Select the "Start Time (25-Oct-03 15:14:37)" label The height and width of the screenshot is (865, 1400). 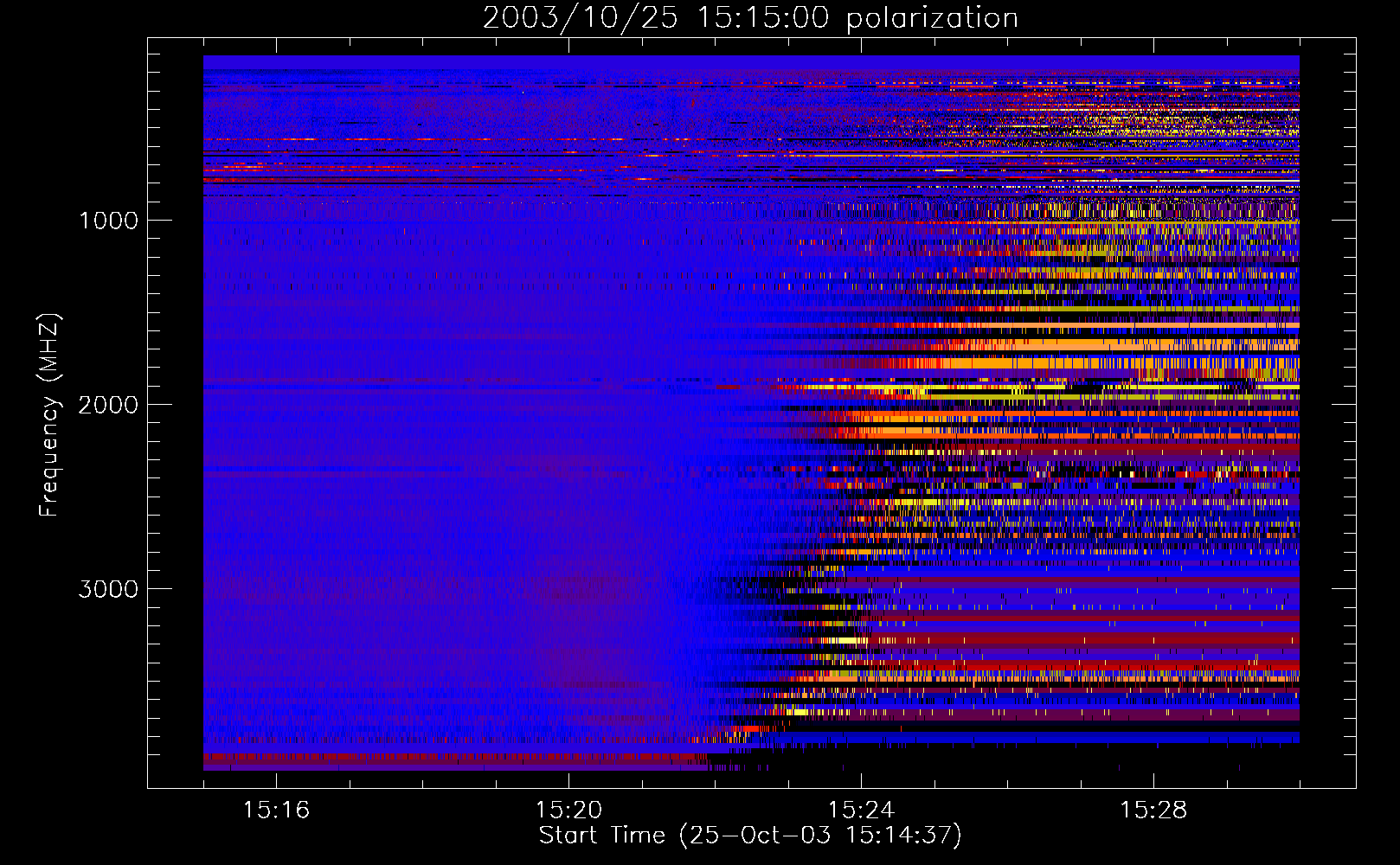coord(750,836)
